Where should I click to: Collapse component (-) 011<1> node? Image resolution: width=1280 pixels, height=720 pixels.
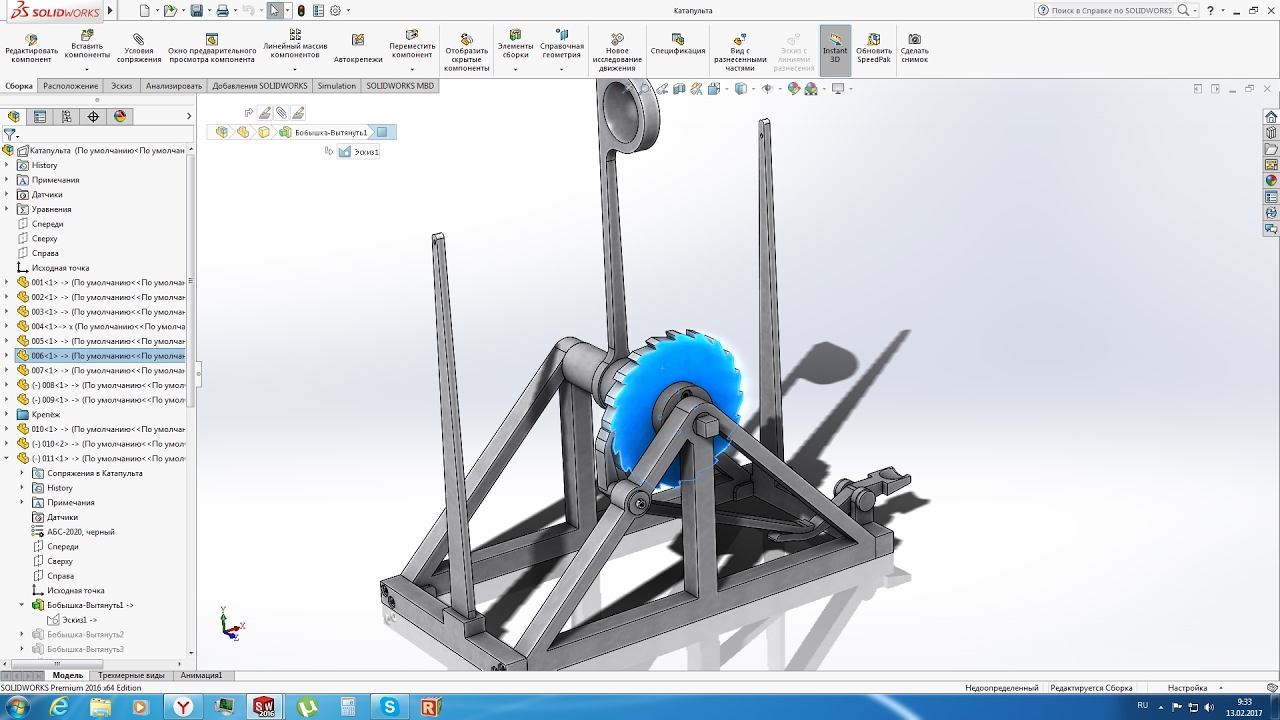(x=7, y=458)
